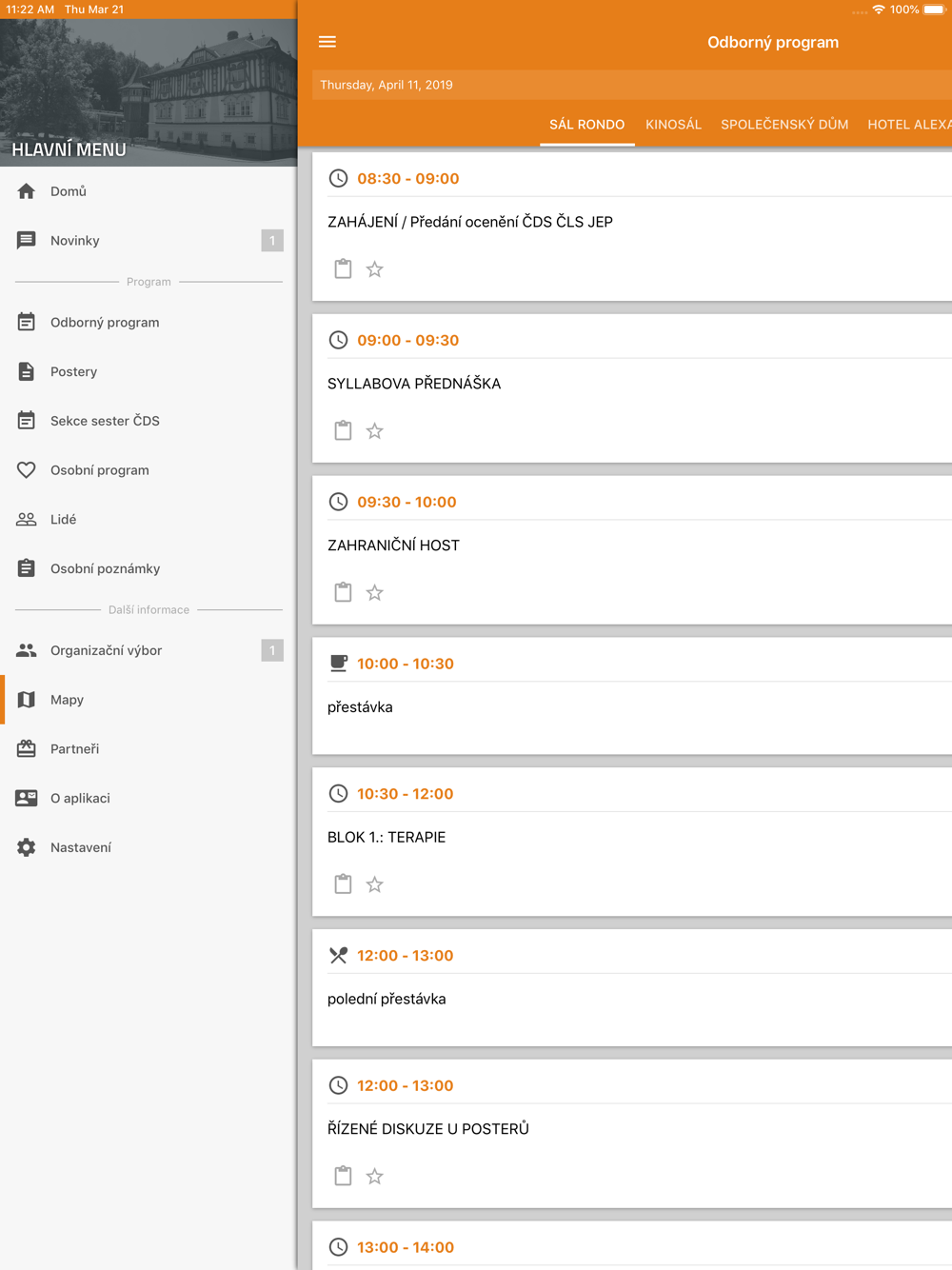Open Organizační výbor menu entry
This screenshot has height=1270, width=952.
click(x=149, y=650)
